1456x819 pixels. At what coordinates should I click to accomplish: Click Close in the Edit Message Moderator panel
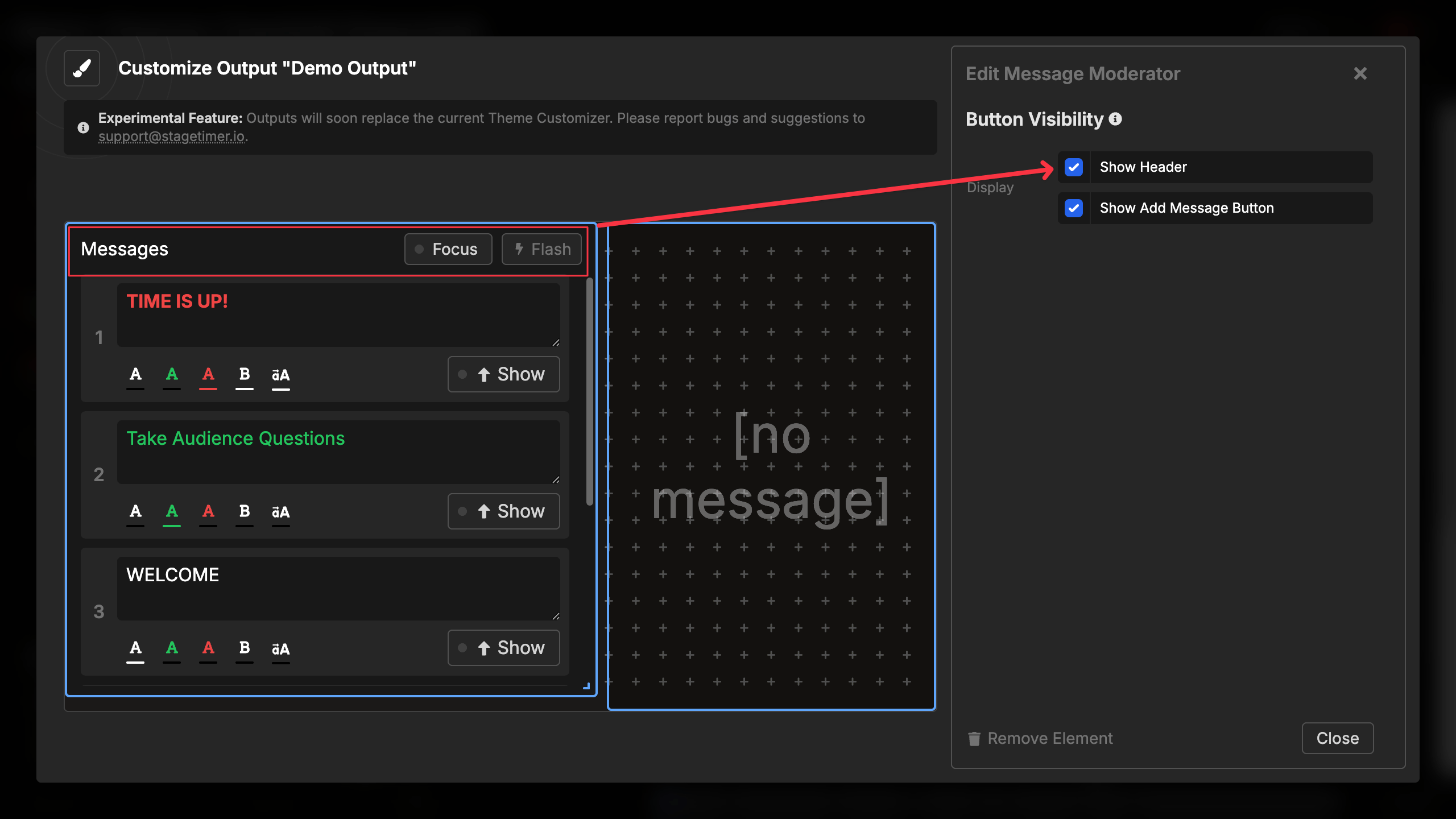[x=1337, y=738]
